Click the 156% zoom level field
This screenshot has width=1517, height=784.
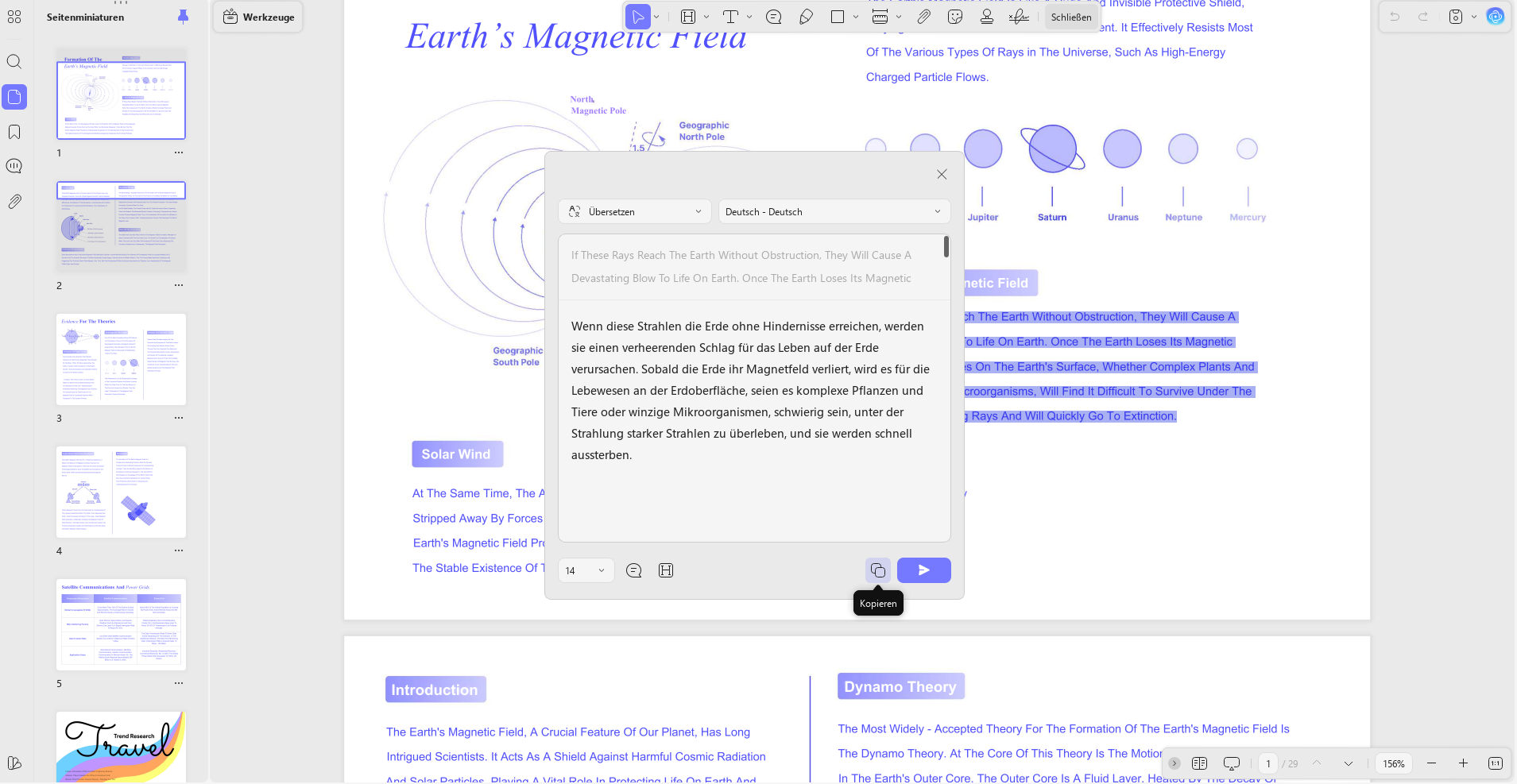pos(1394,763)
